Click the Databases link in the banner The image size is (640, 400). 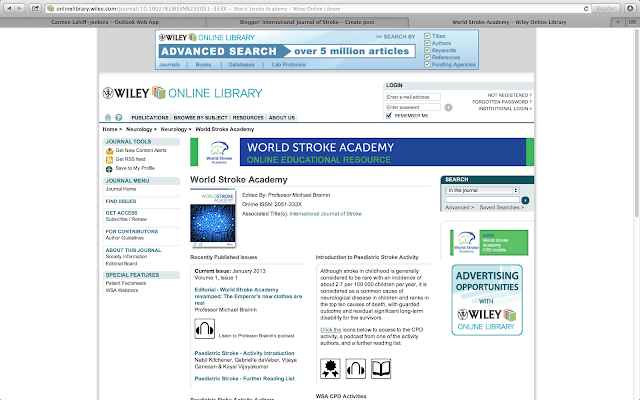point(241,64)
